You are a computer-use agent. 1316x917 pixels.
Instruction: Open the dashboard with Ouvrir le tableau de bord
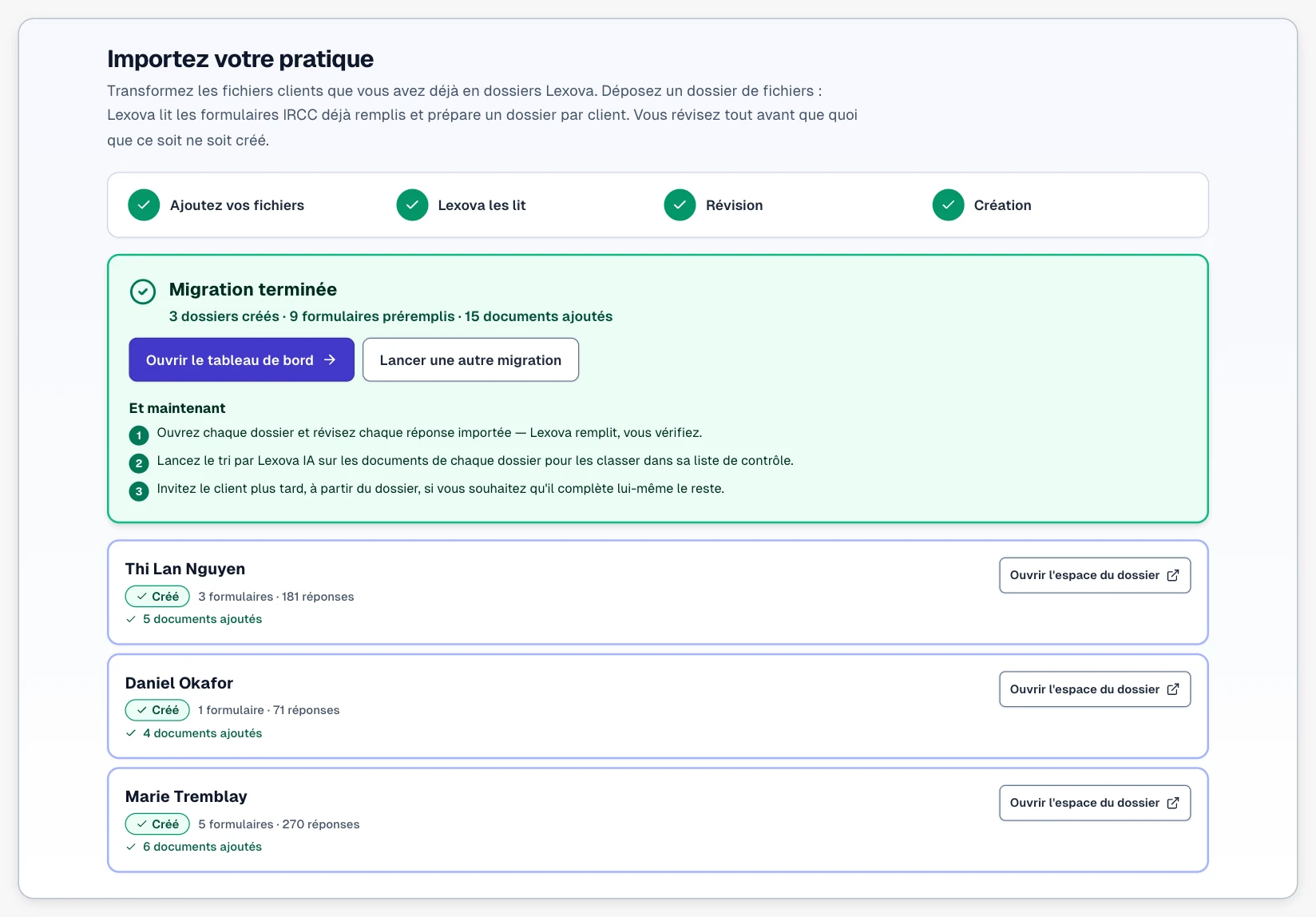(241, 360)
